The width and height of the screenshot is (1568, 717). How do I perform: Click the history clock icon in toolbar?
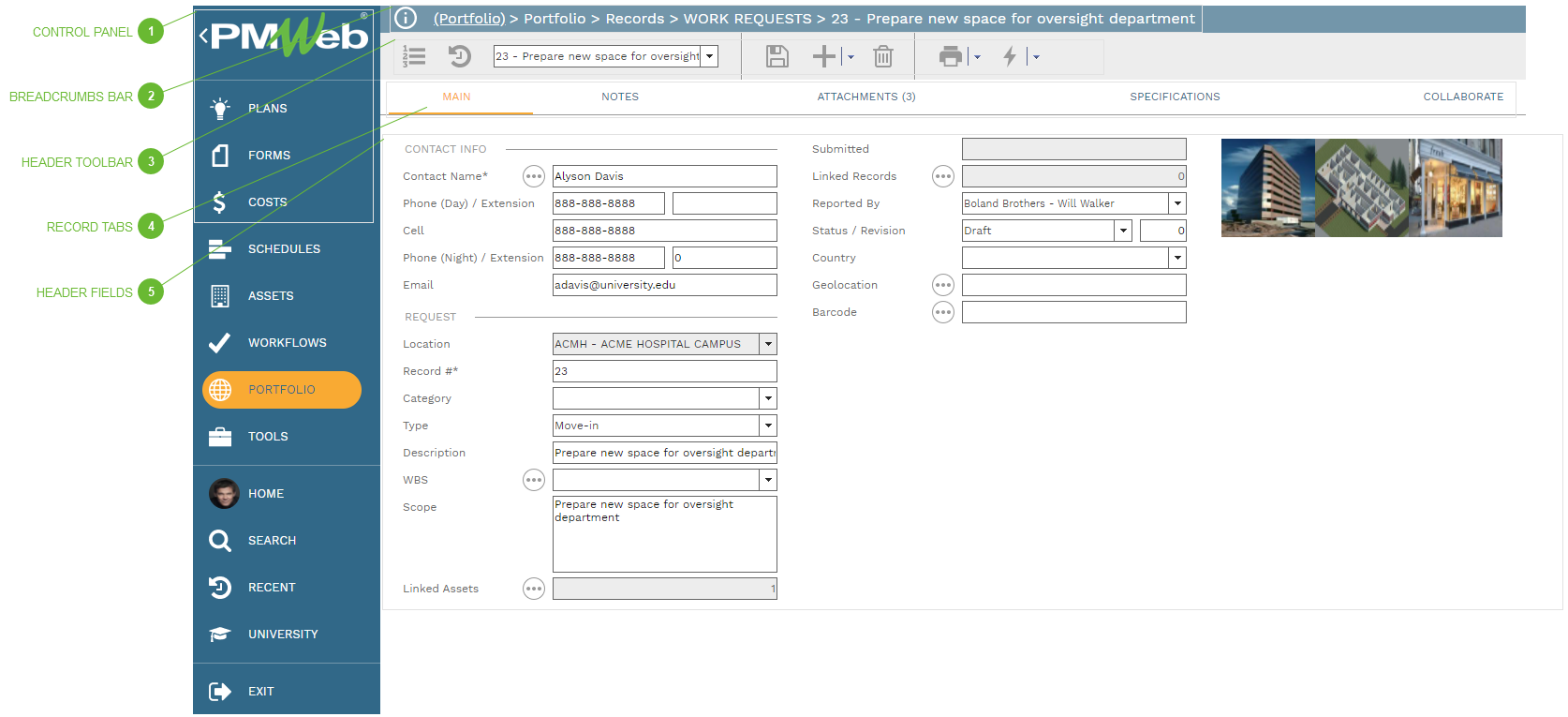[459, 57]
